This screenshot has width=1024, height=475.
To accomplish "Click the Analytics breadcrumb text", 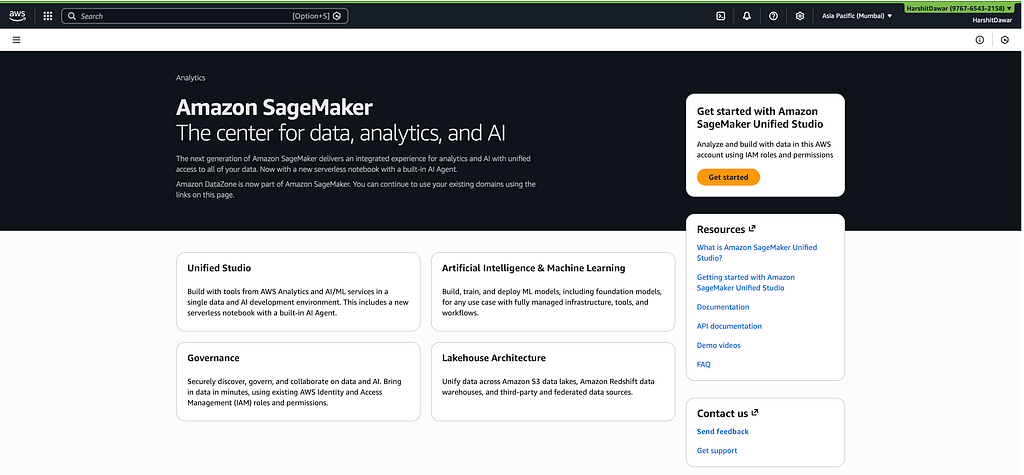I will (191, 78).
